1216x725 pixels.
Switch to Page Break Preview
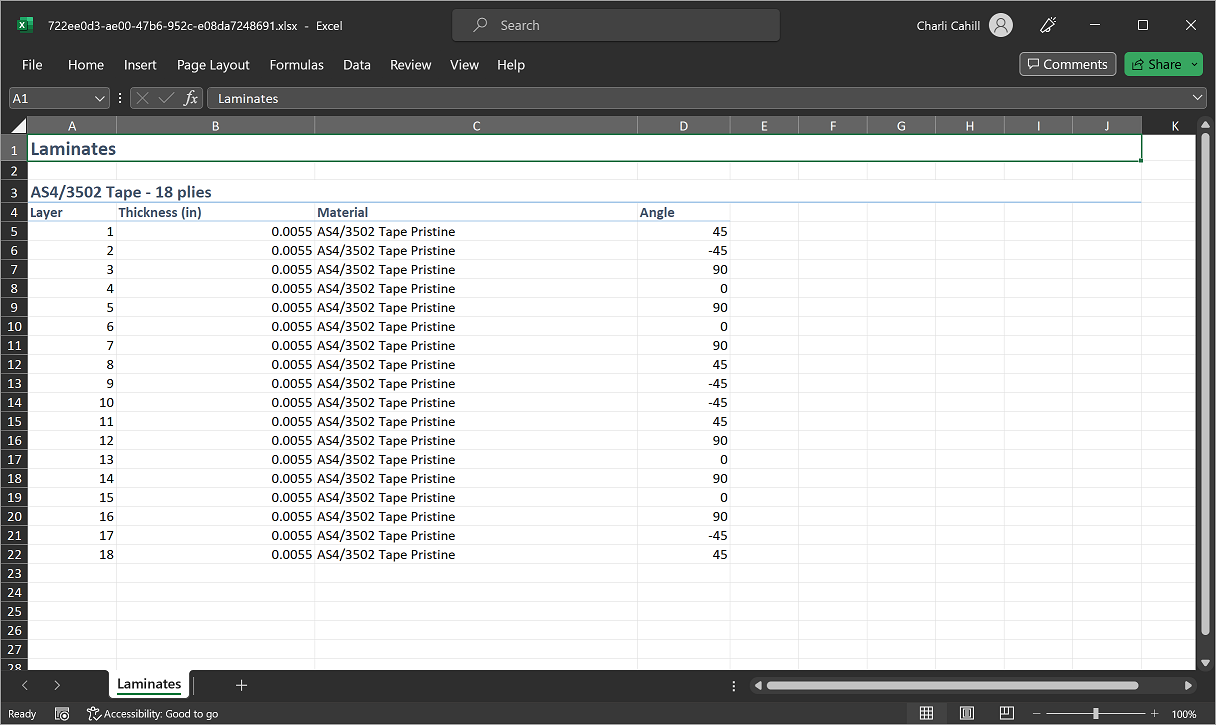tap(1008, 714)
